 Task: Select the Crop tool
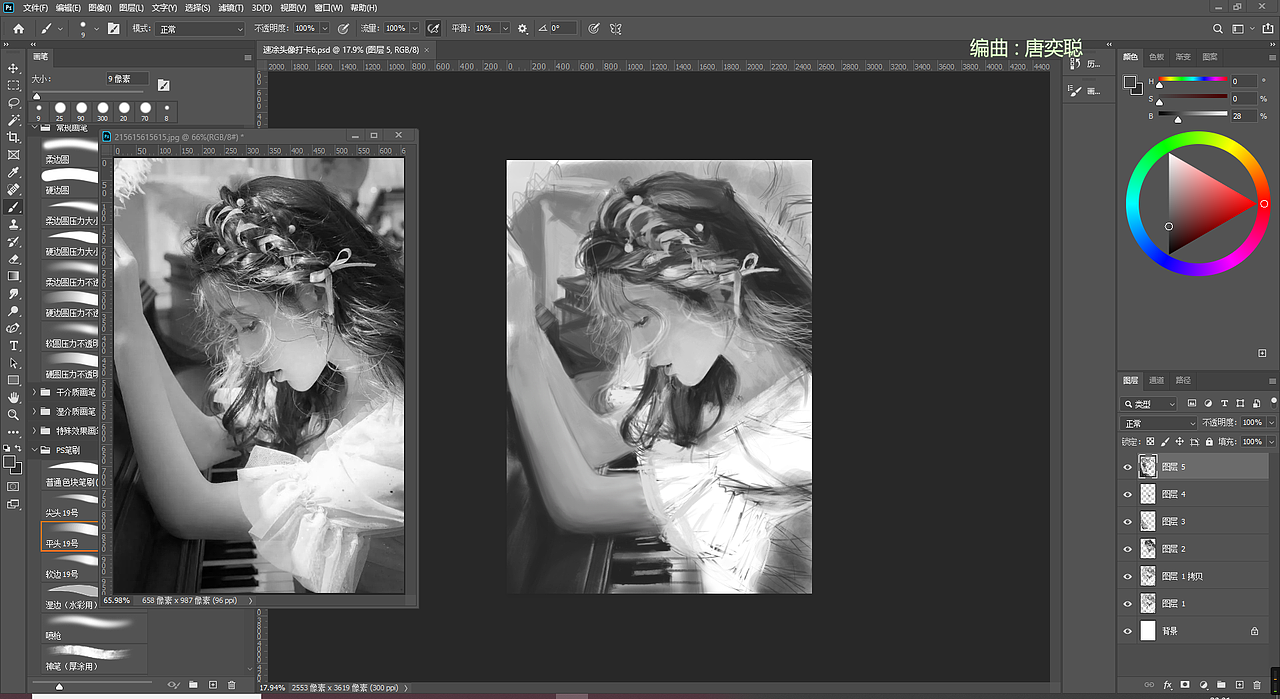click(x=14, y=137)
